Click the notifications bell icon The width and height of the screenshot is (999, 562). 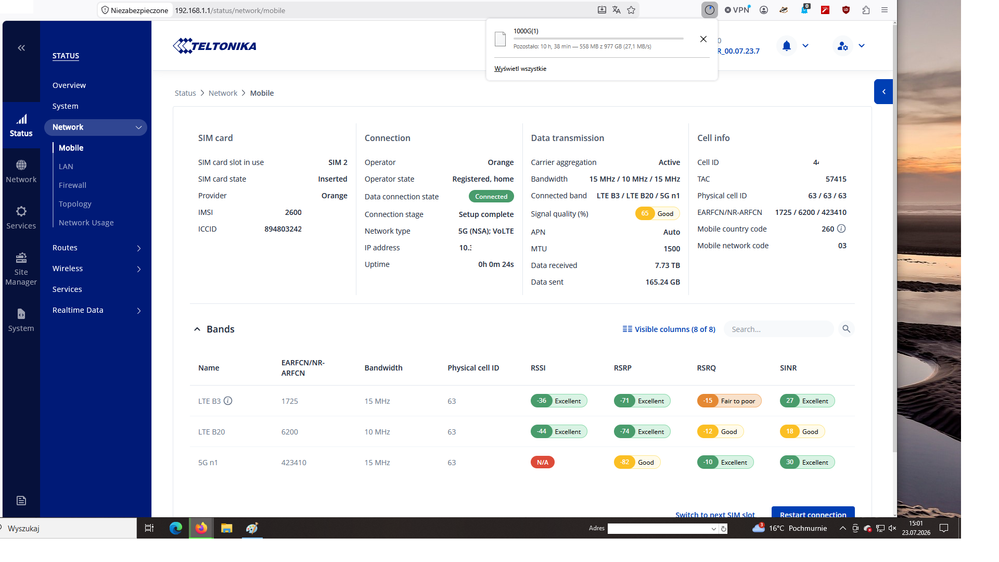[786, 46]
